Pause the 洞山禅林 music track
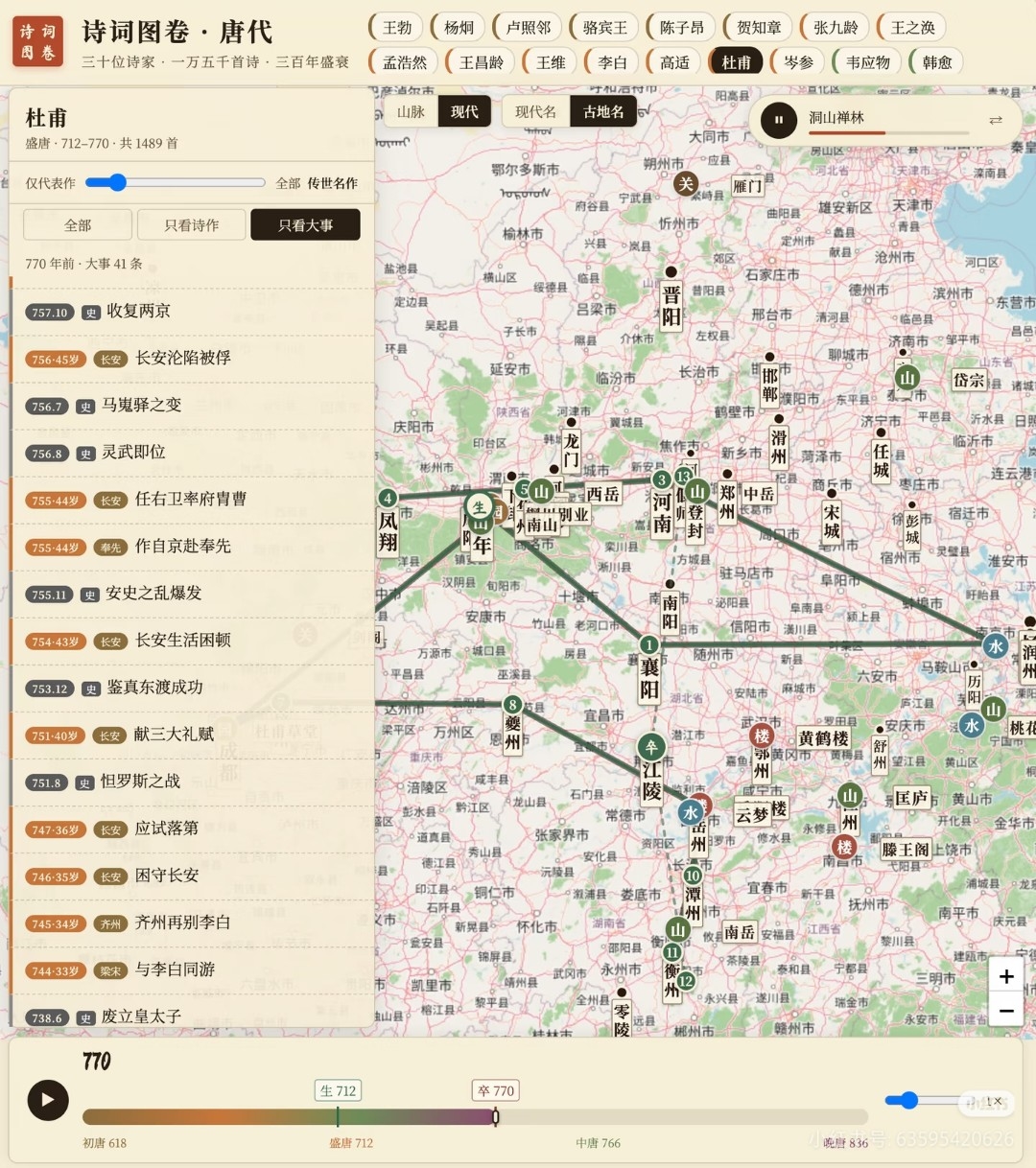 tap(778, 120)
